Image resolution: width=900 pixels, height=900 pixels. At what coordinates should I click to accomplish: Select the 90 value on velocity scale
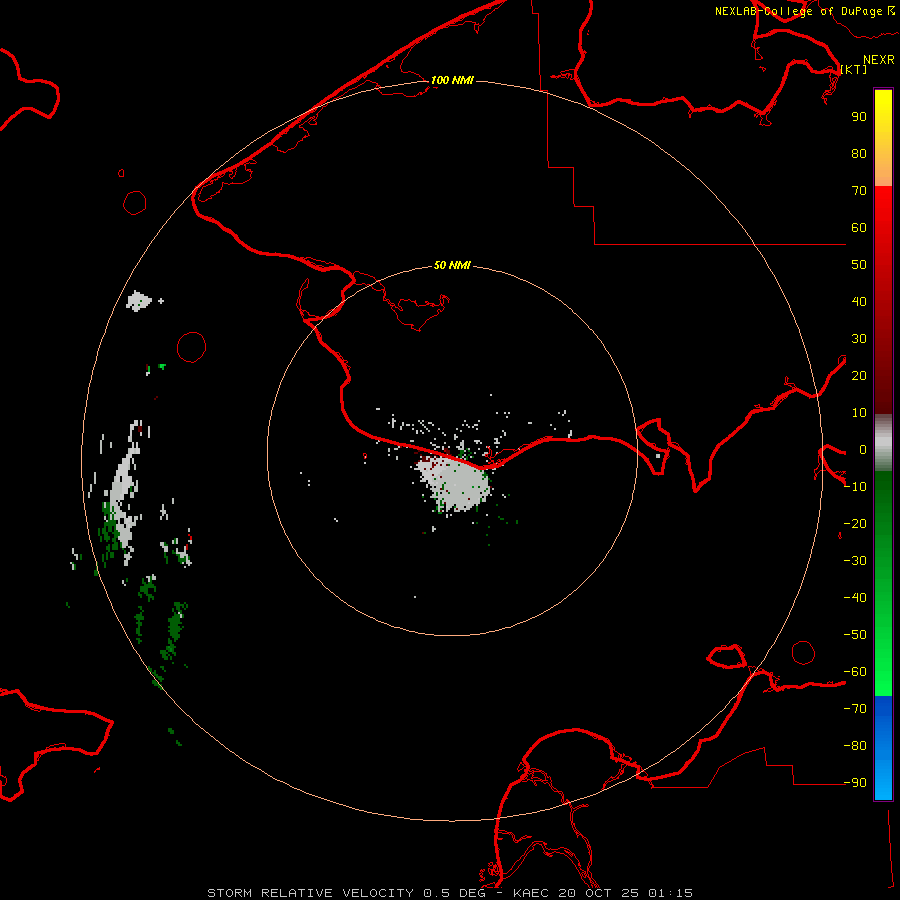pyautogui.click(x=859, y=117)
